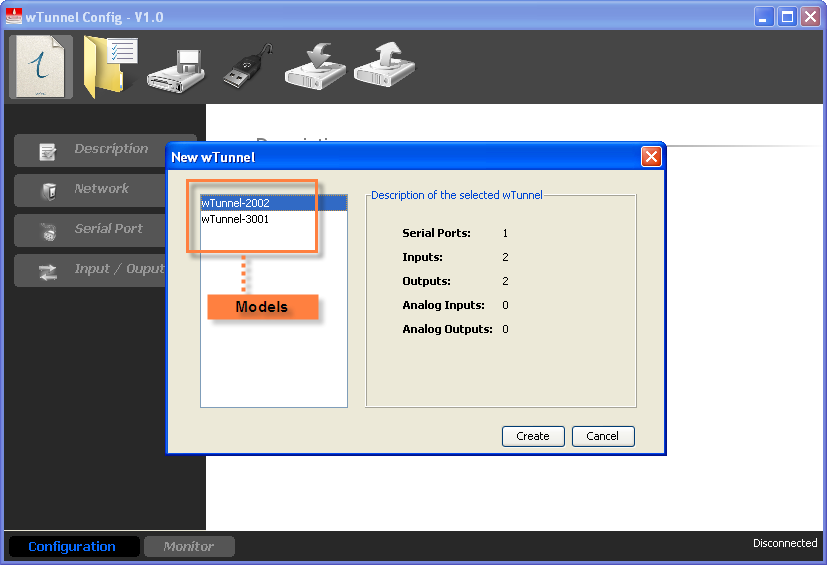Select wTunnel-2002 in the models list
Viewport: 827px width, 565px height.
(236, 203)
